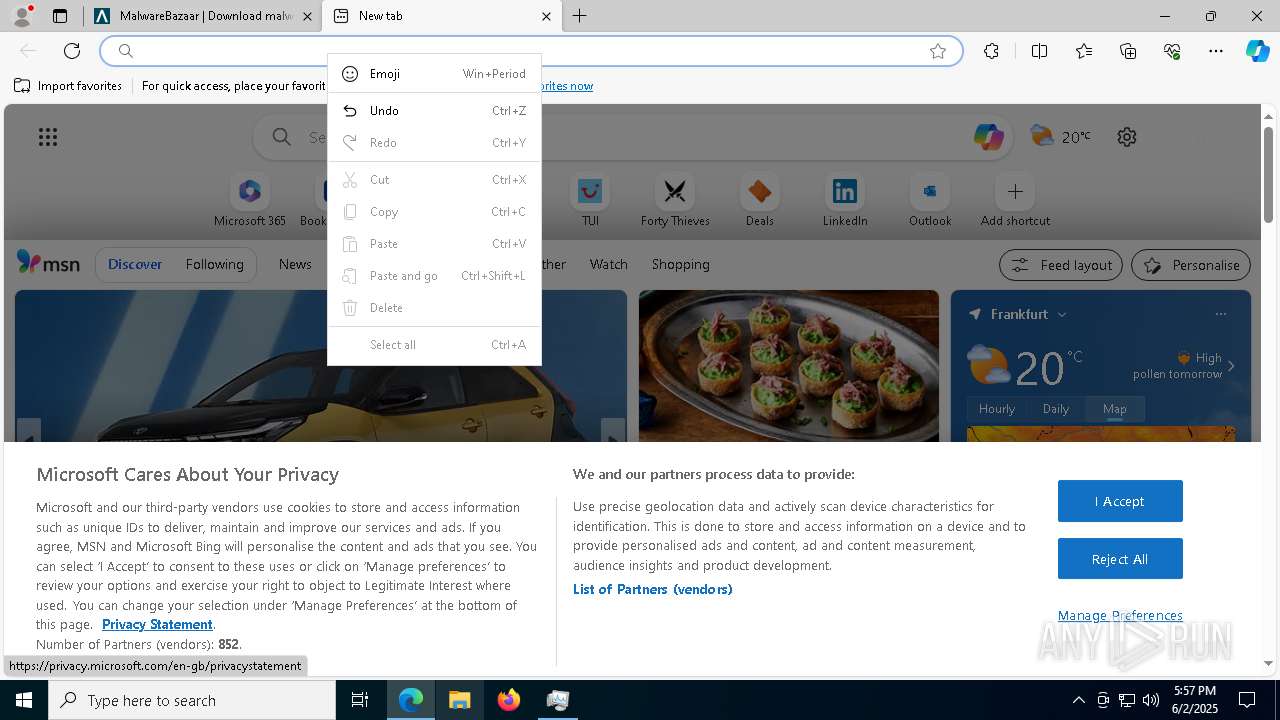Open Firefox from taskbar
This screenshot has height=720, width=1280.
(509, 700)
